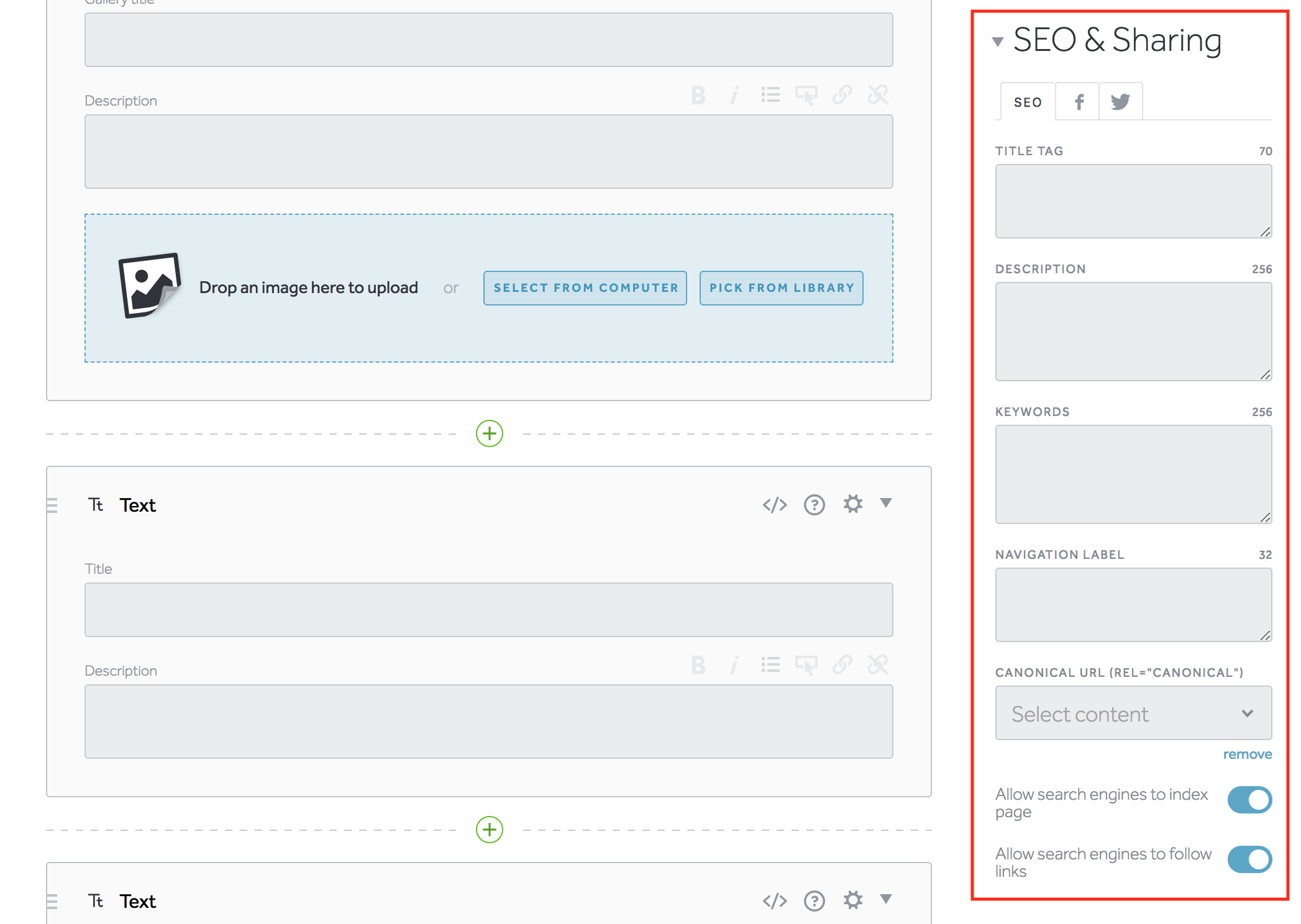
Task: Toggle Allow search engines to follow links
Action: coord(1249,859)
